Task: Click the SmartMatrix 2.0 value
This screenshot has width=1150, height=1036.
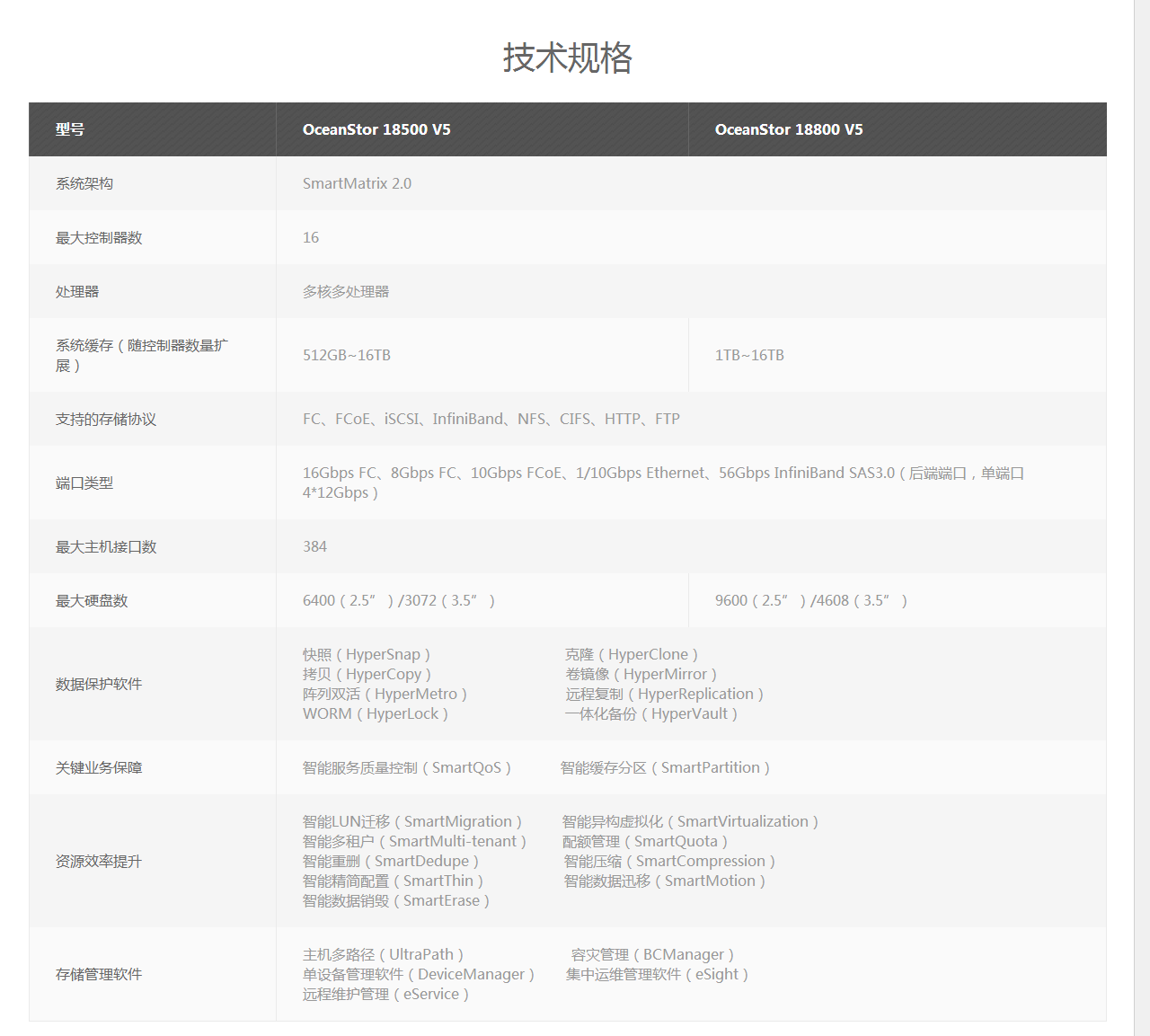Action: pyautogui.click(x=357, y=183)
